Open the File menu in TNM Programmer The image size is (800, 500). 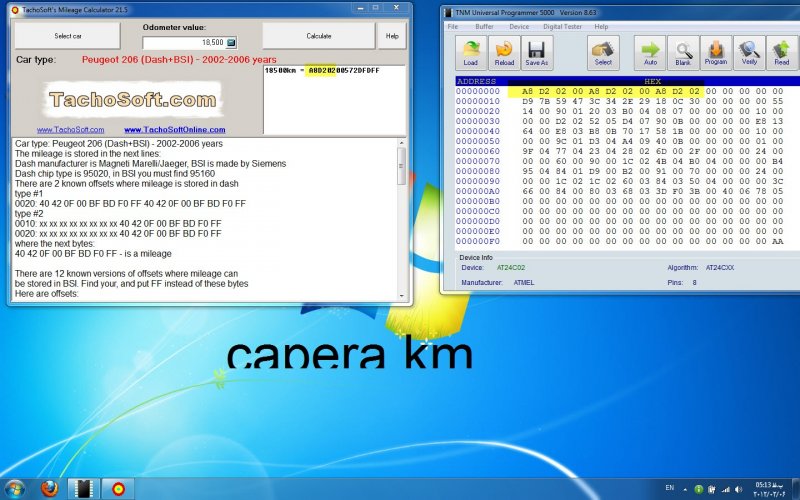[x=452, y=27]
